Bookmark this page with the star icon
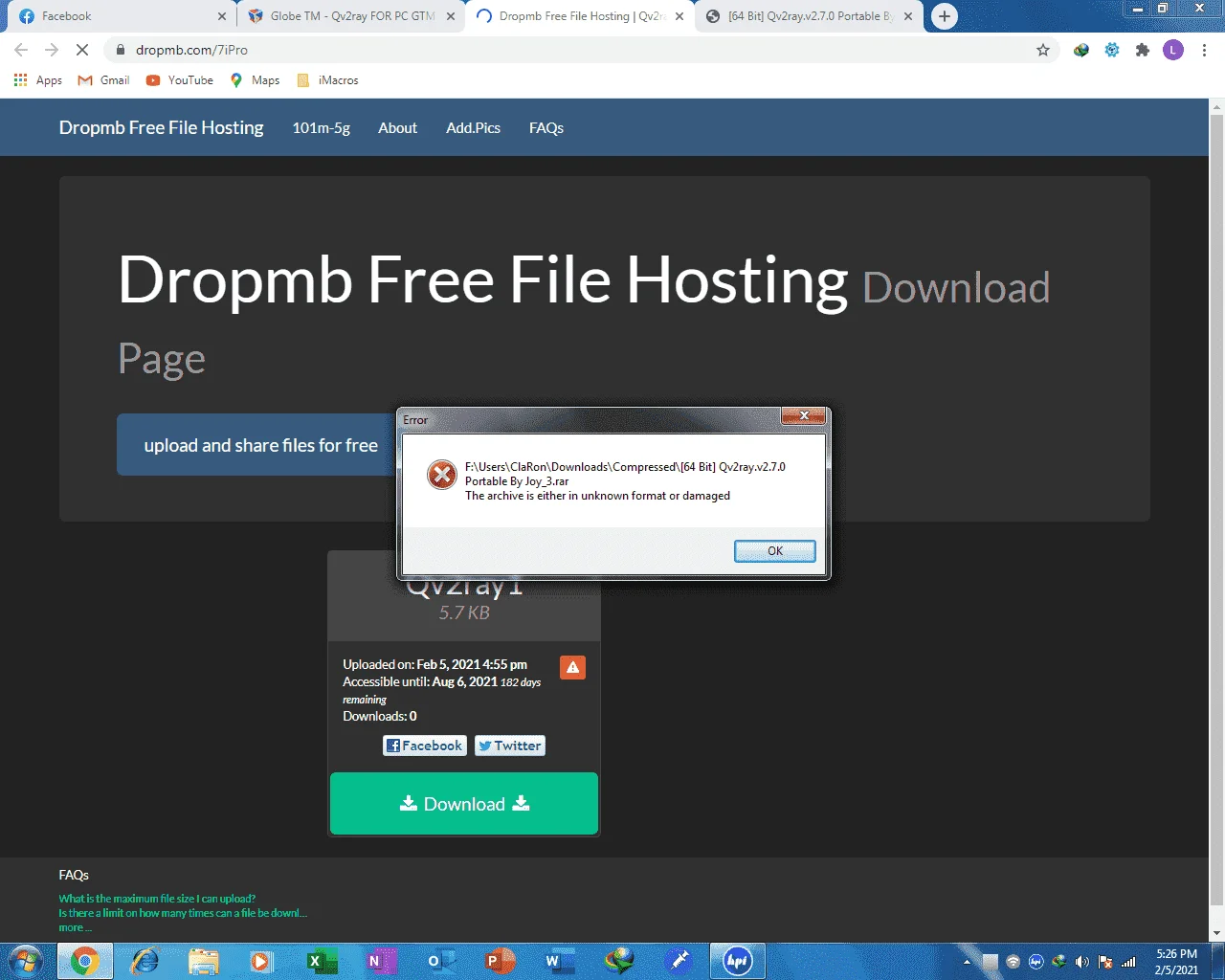 tap(1043, 50)
